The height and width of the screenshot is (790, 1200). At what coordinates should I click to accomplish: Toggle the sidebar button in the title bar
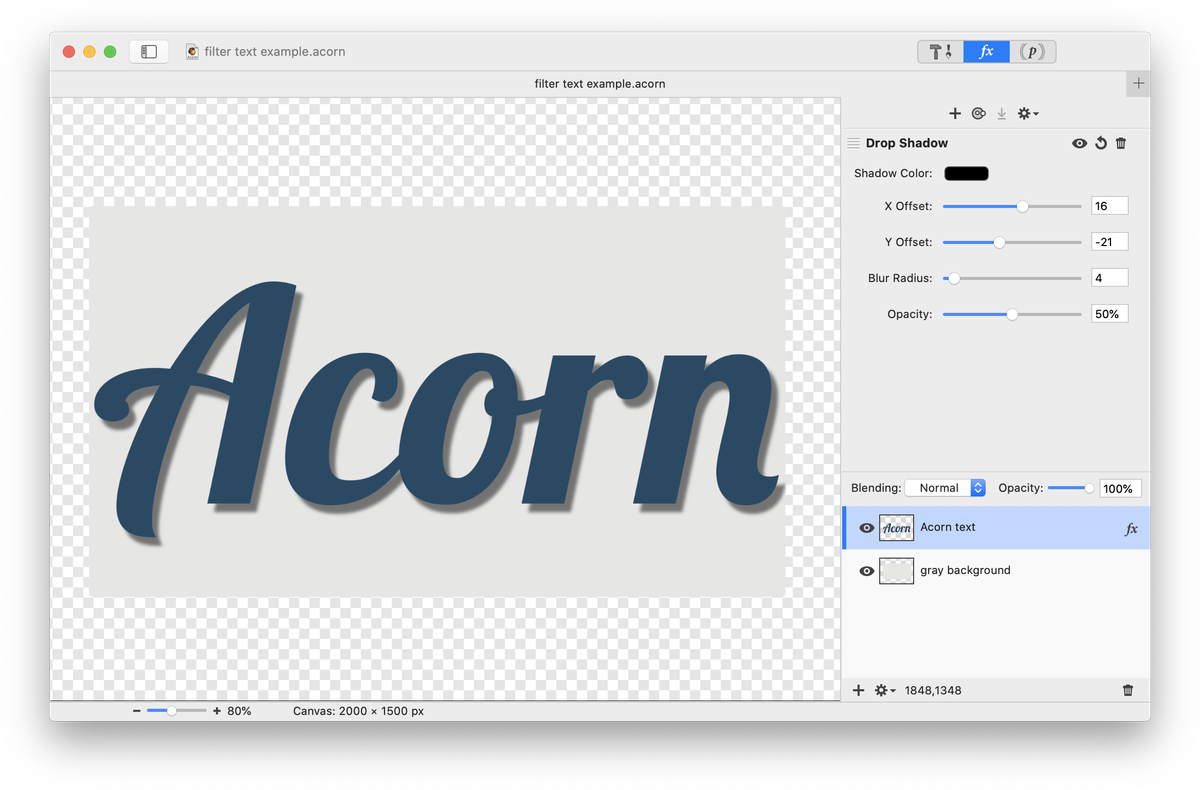[x=149, y=51]
